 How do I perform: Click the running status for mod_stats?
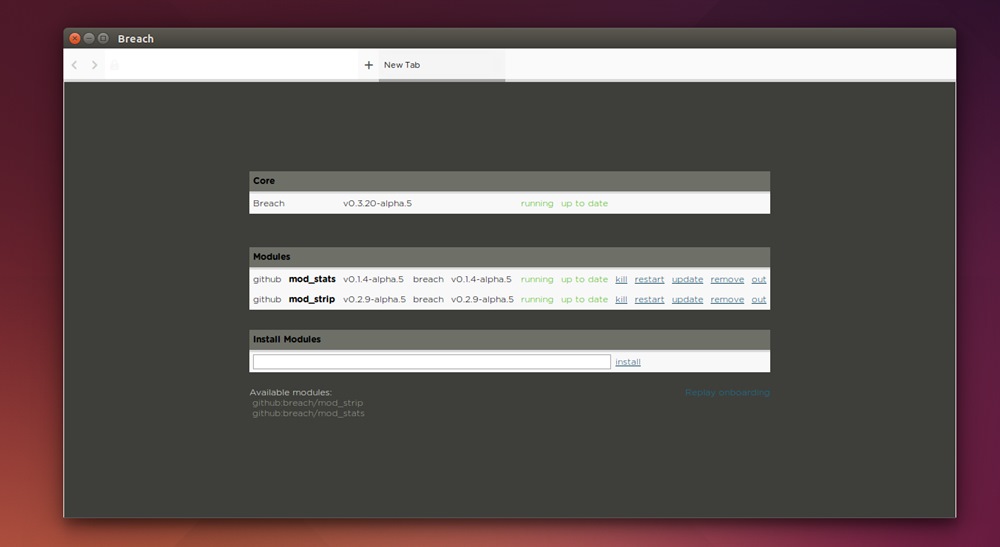(x=537, y=279)
